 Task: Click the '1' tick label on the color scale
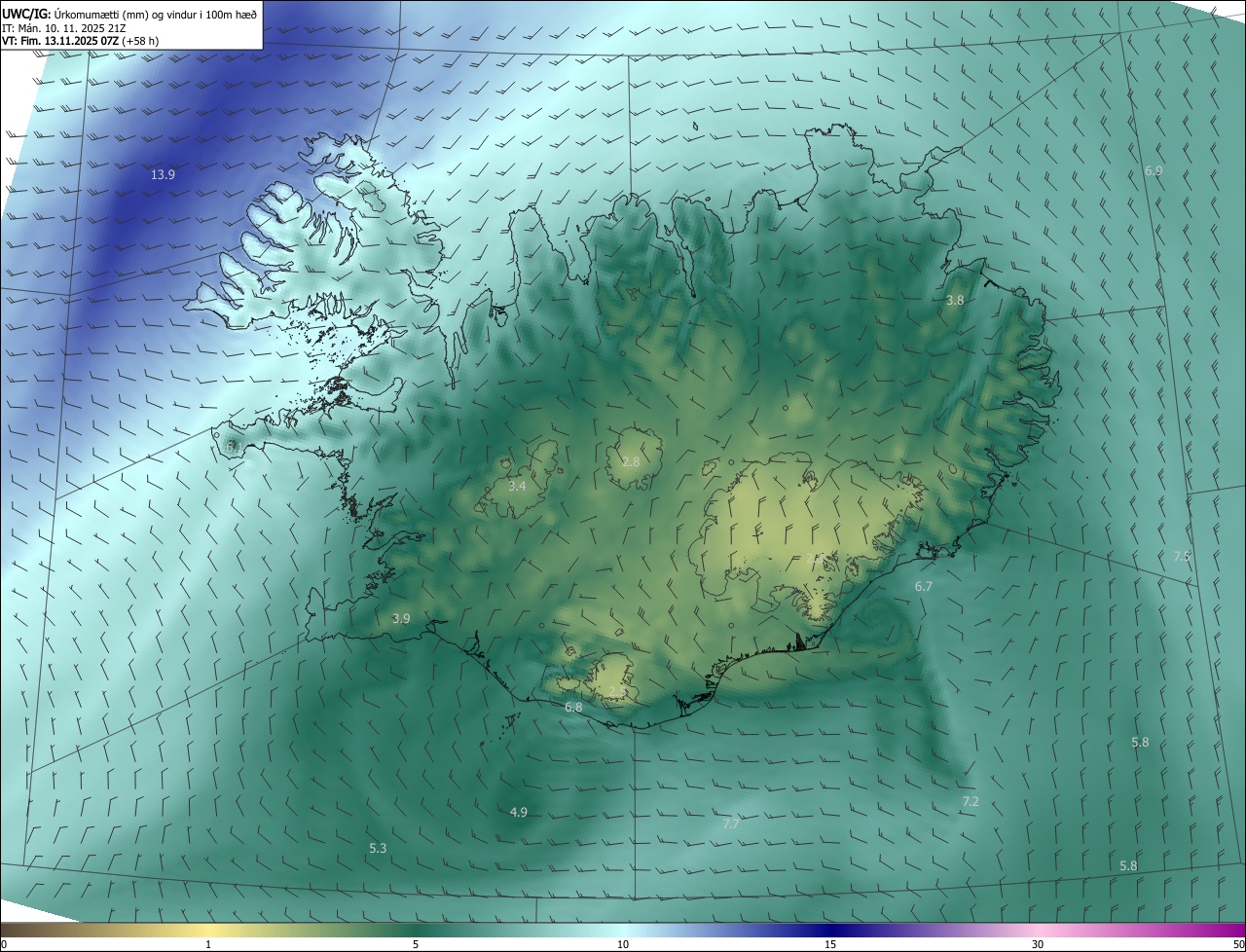click(208, 945)
